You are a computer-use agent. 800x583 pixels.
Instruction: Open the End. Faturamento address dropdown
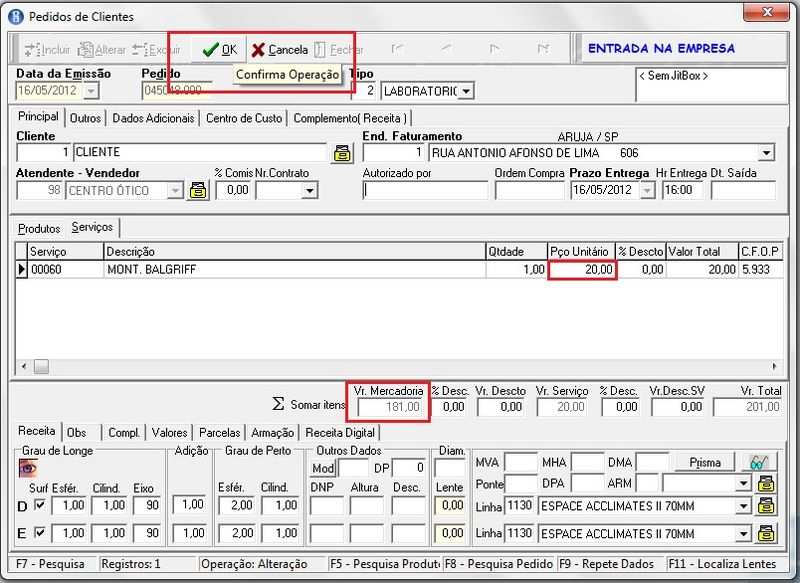766,153
